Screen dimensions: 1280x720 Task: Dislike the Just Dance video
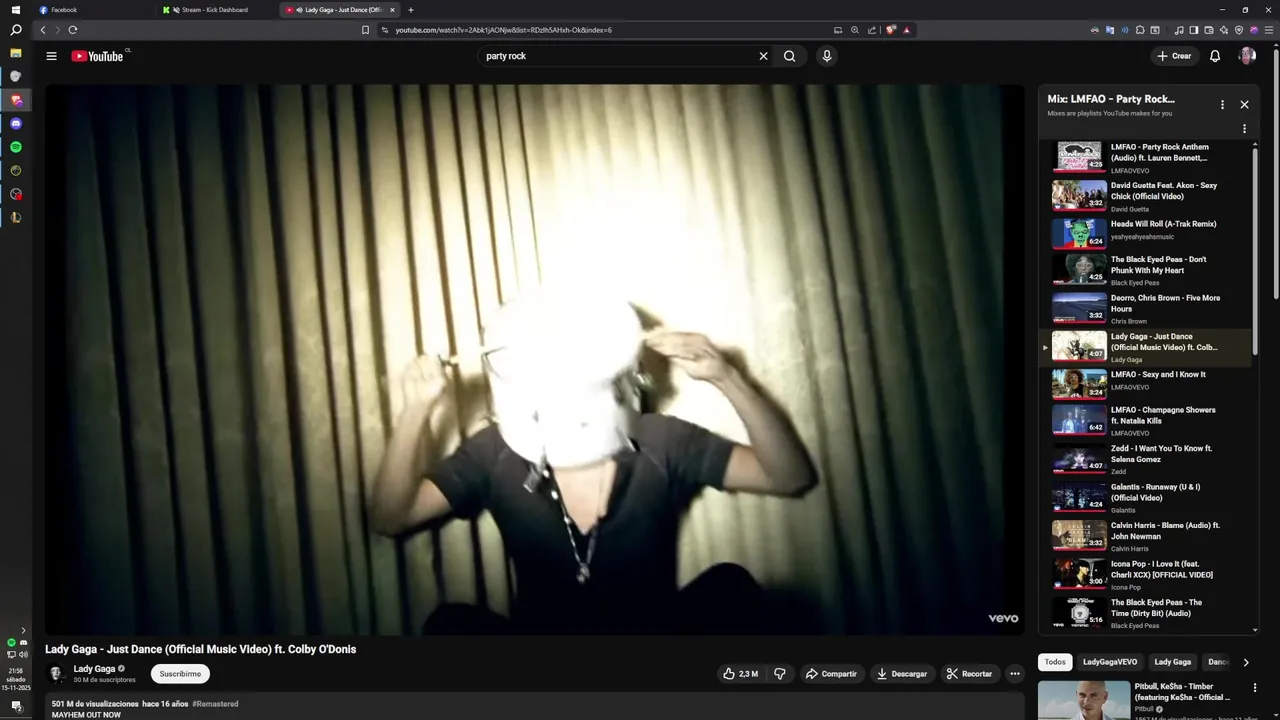pos(780,674)
